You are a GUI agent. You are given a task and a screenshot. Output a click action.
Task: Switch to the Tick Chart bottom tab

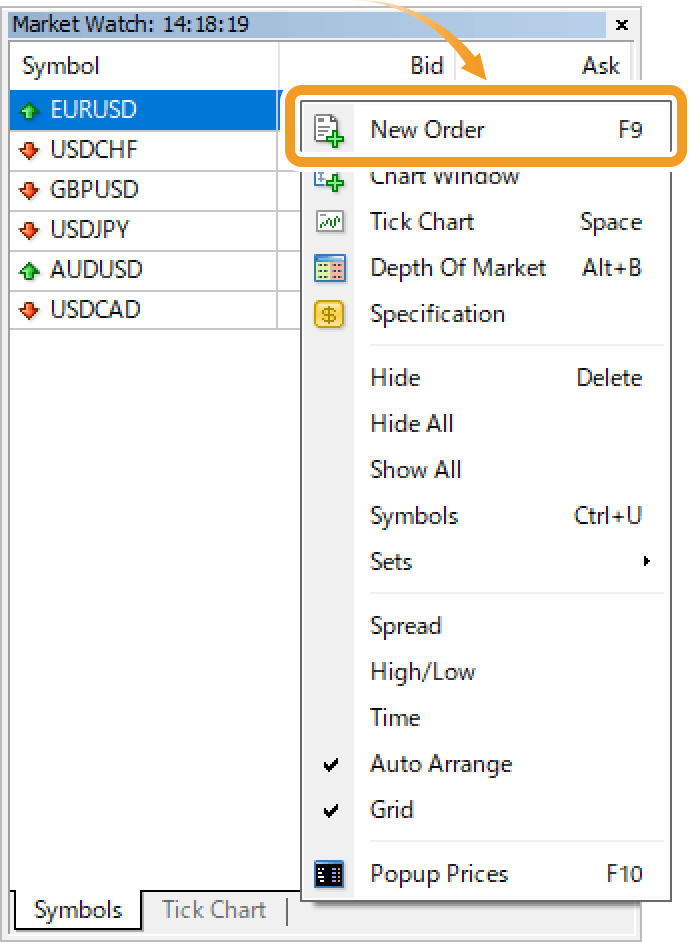[x=214, y=910]
